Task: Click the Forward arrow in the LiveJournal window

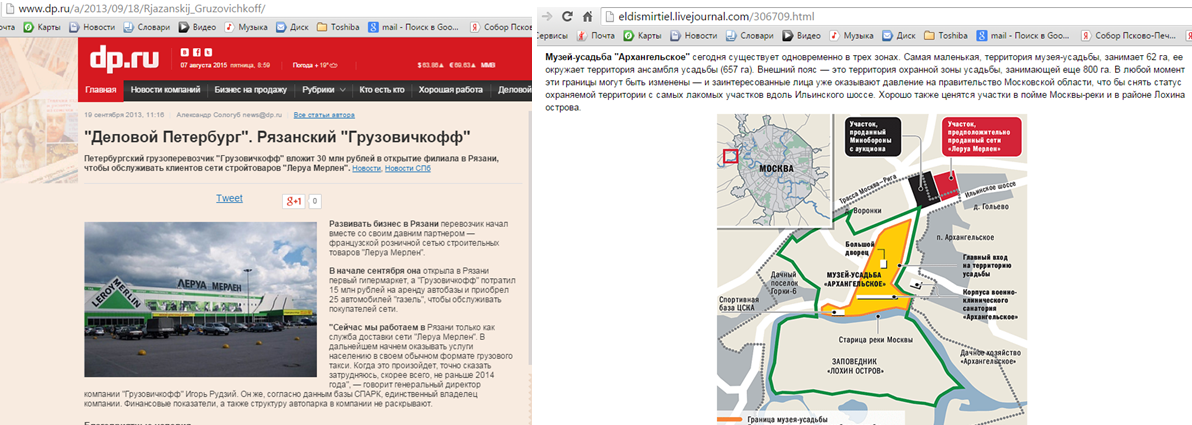Action: pos(547,16)
